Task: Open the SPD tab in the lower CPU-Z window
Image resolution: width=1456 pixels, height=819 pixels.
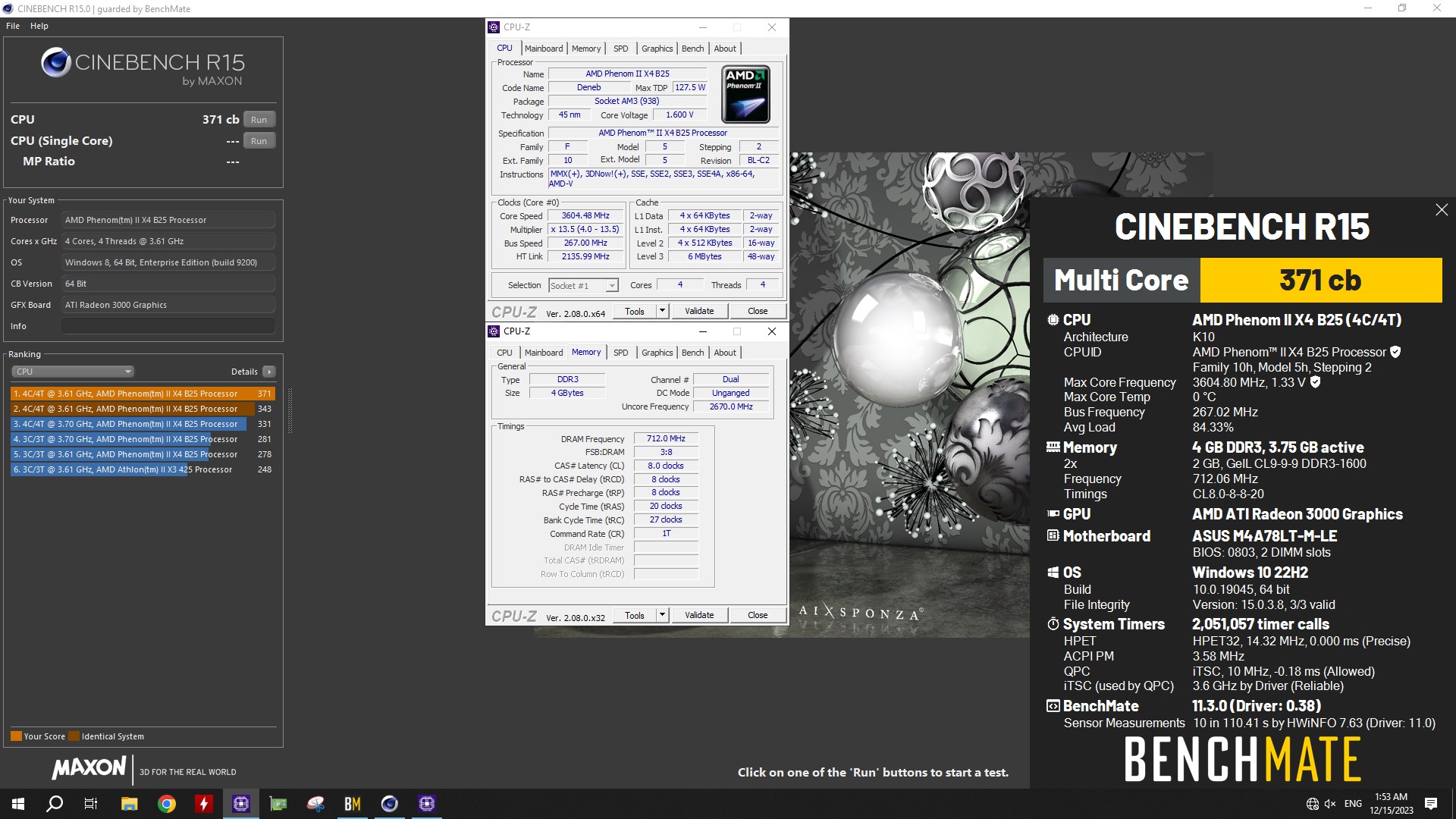Action: [x=621, y=353]
